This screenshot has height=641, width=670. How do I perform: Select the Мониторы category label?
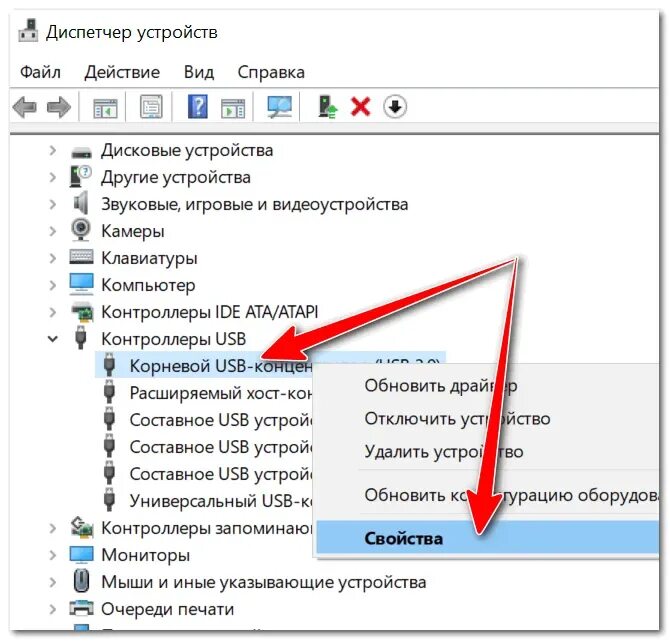coord(145,555)
